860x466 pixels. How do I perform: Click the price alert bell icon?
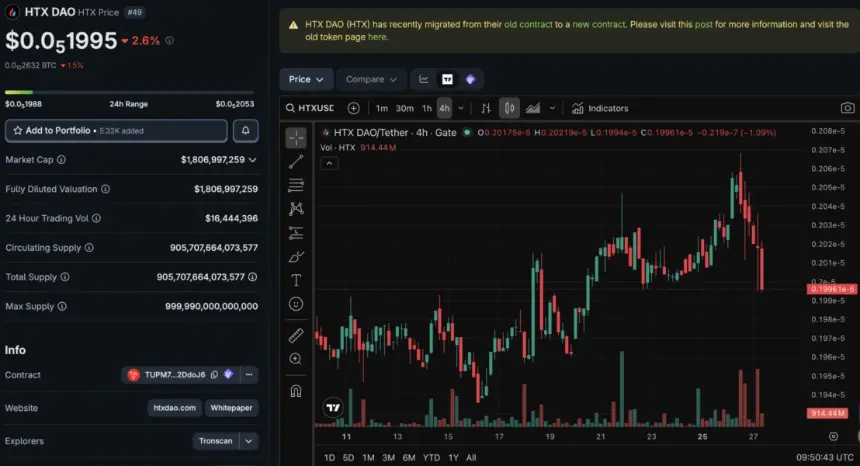246,130
